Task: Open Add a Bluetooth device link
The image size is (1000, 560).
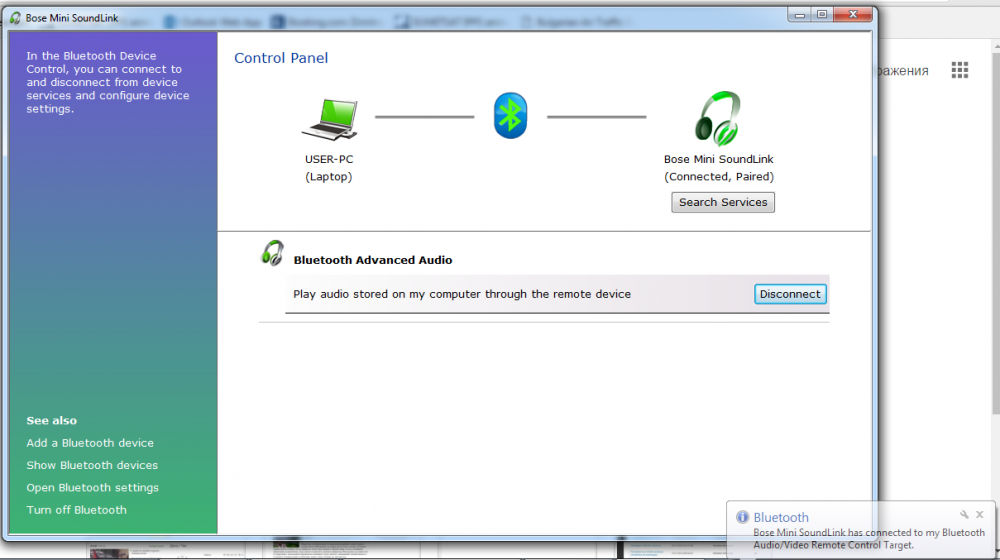Action: pos(90,443)
